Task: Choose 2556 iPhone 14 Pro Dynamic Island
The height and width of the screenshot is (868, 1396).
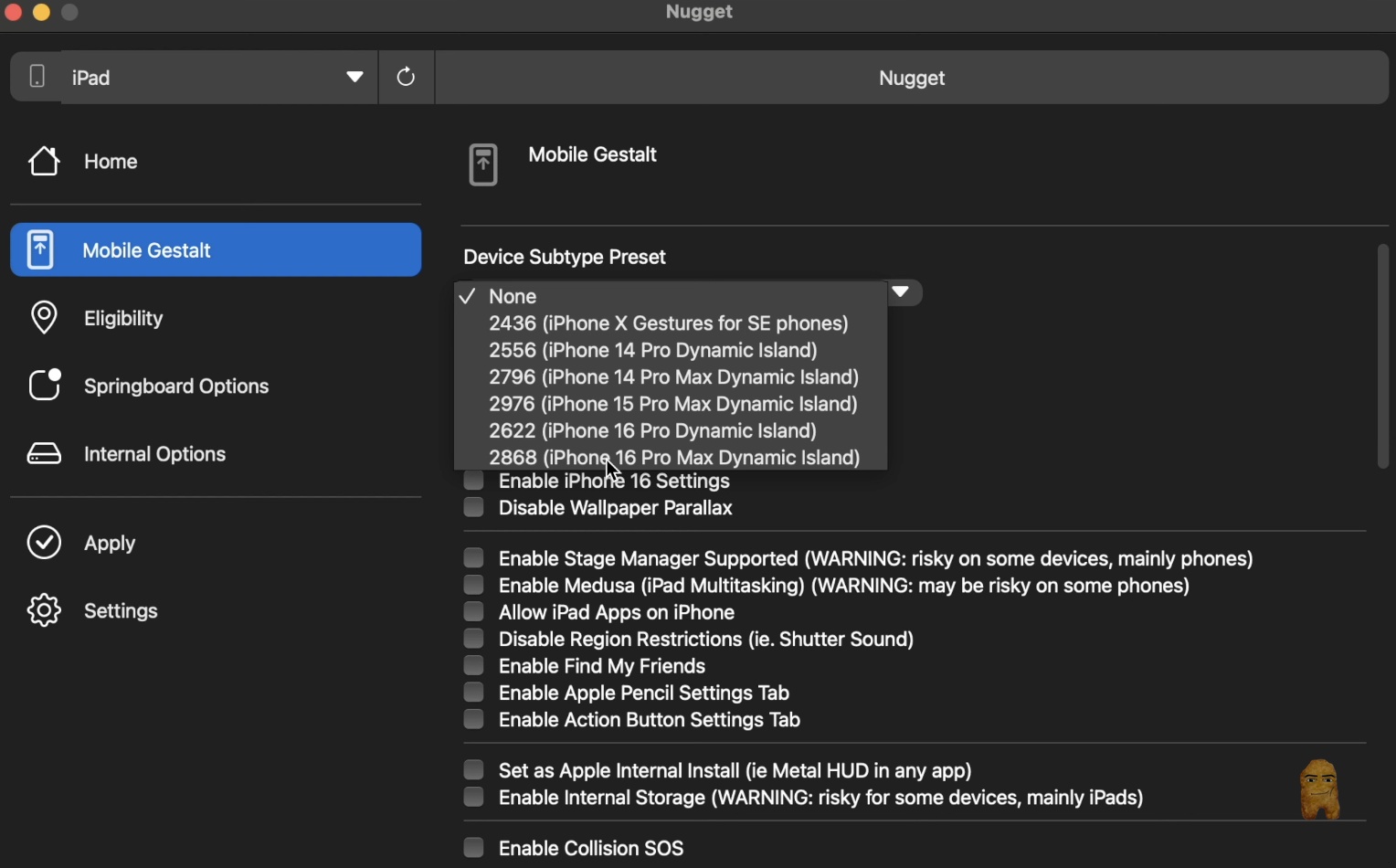Action: coord(671,350)
